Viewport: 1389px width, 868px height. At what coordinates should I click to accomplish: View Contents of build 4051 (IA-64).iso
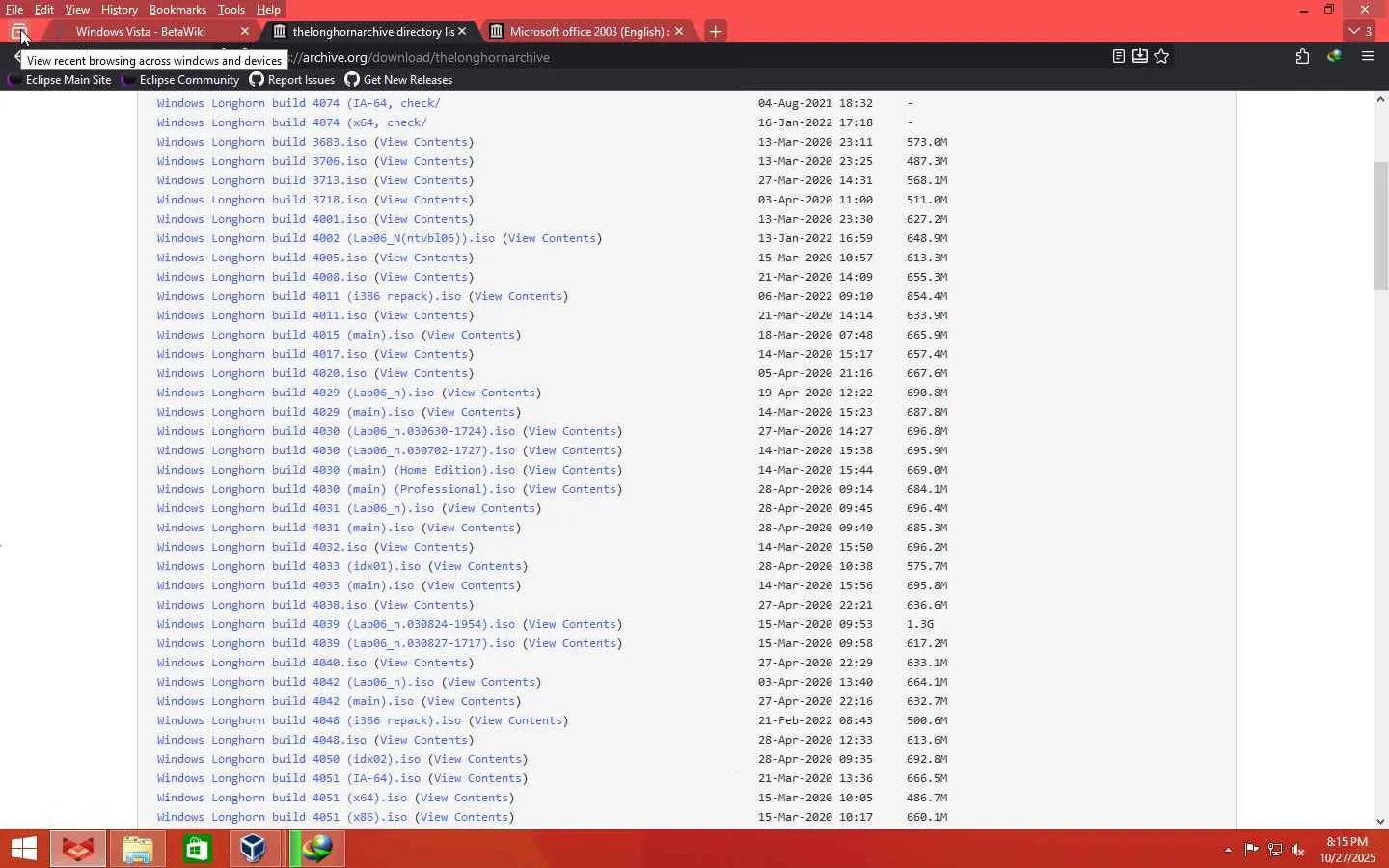[x=477, y=778]
